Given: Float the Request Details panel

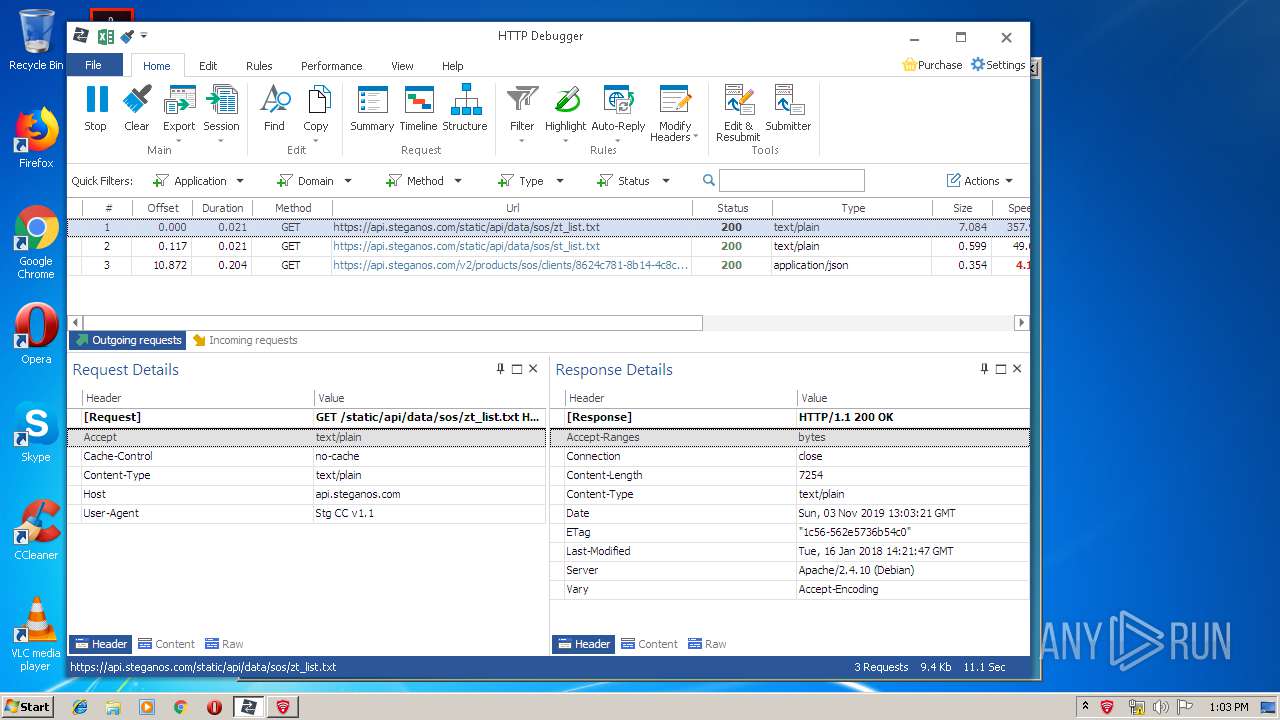Looking at the screenshot, I should tap(517, 369).
